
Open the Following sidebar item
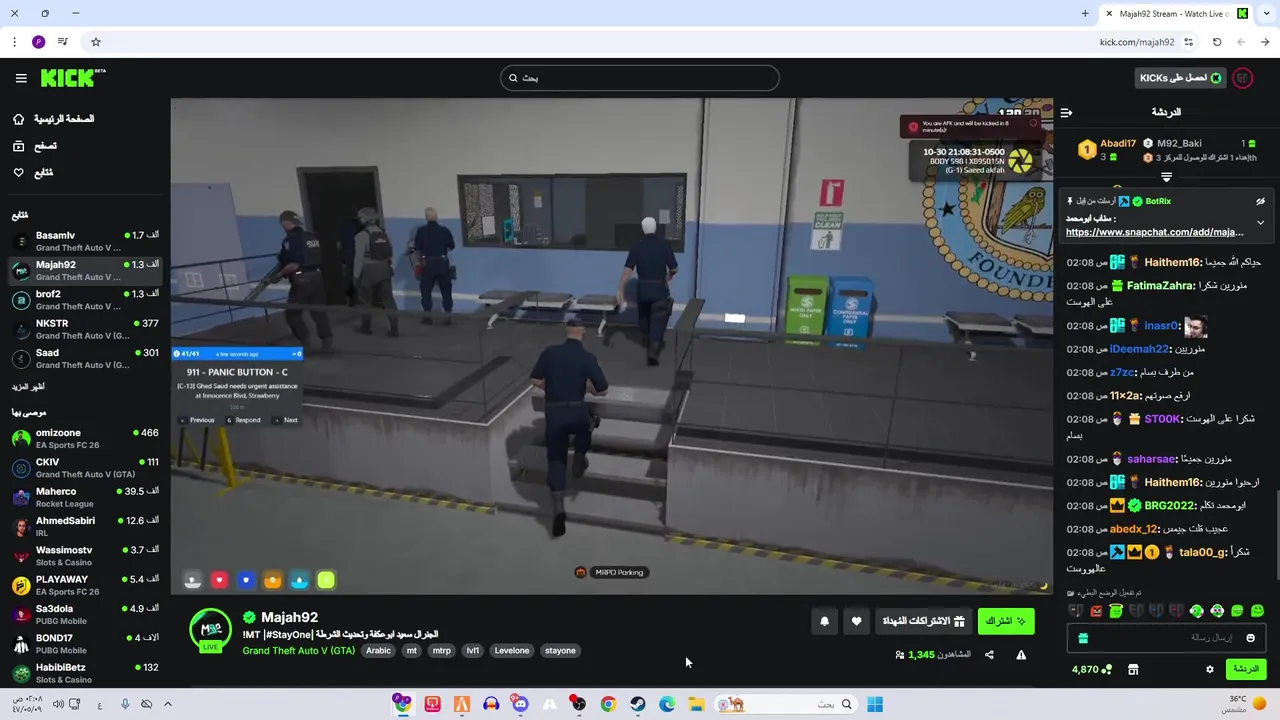33,173
